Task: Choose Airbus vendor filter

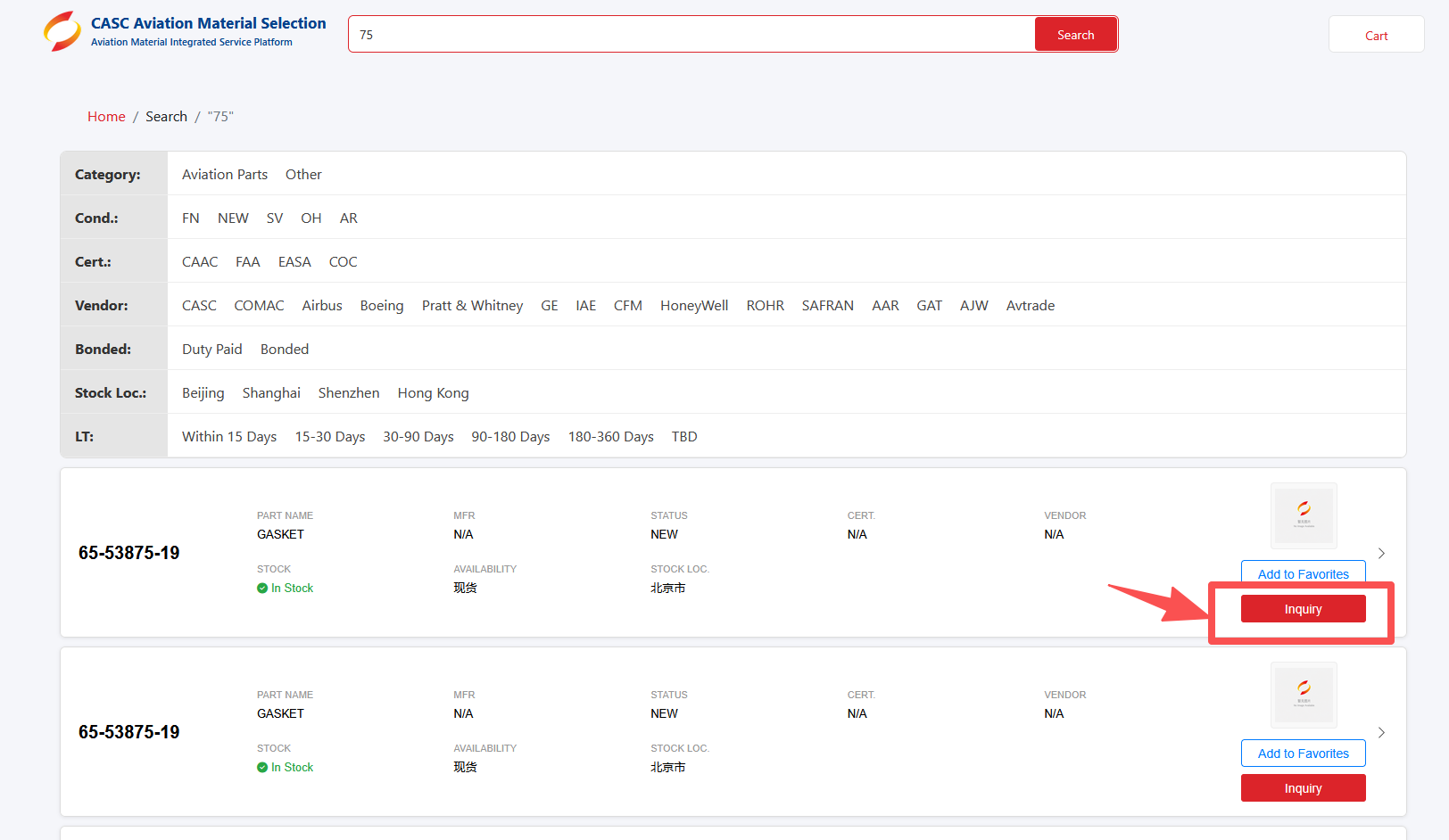Action: (x=322, y=306)
